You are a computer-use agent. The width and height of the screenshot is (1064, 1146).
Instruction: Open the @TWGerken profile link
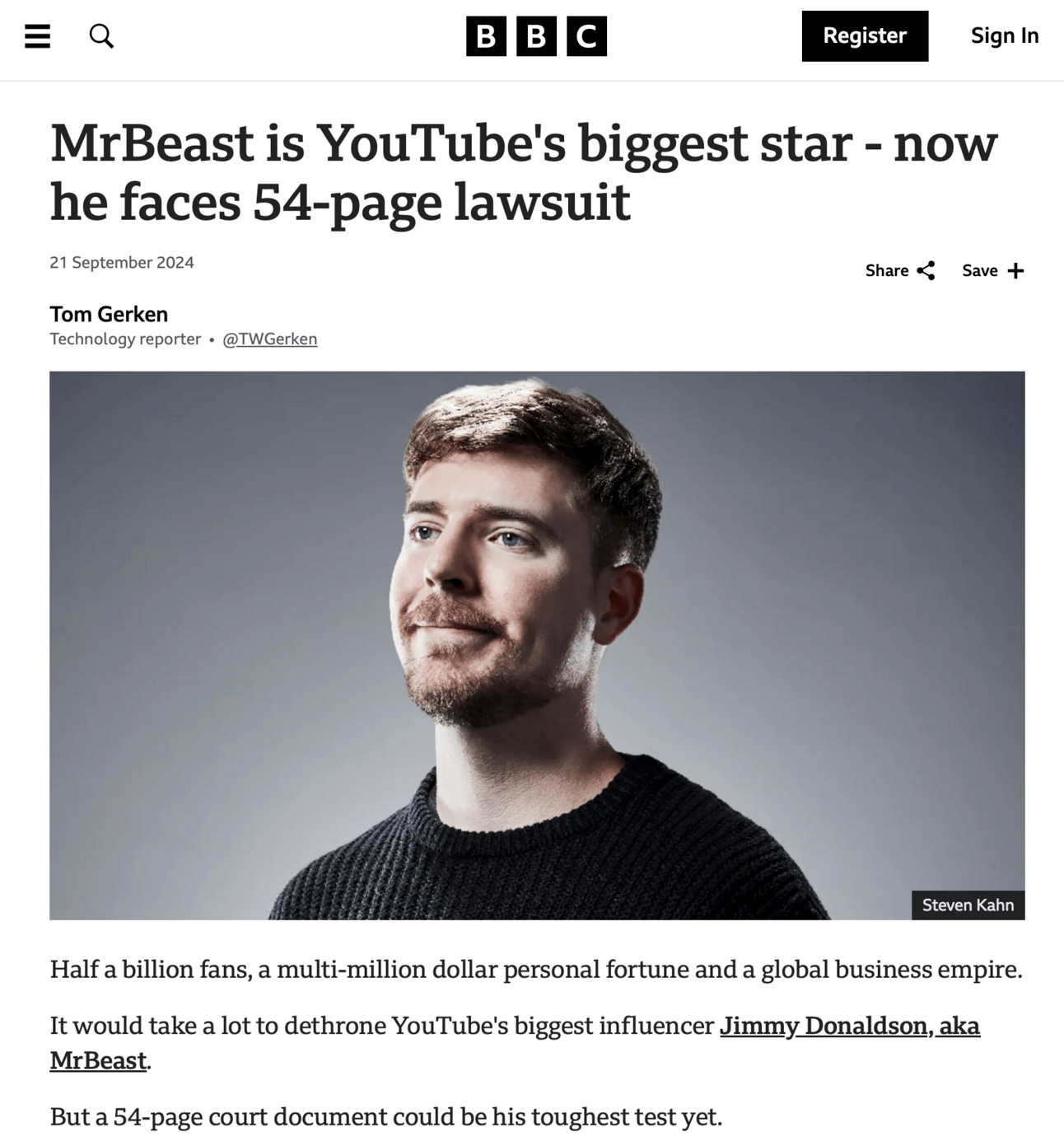(270, 339)
